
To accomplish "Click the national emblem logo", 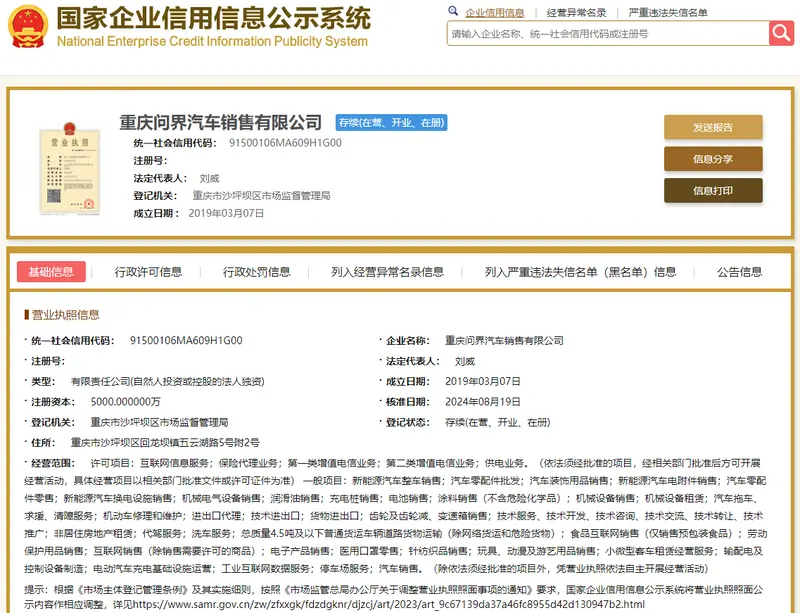I will tap(28, 26).
